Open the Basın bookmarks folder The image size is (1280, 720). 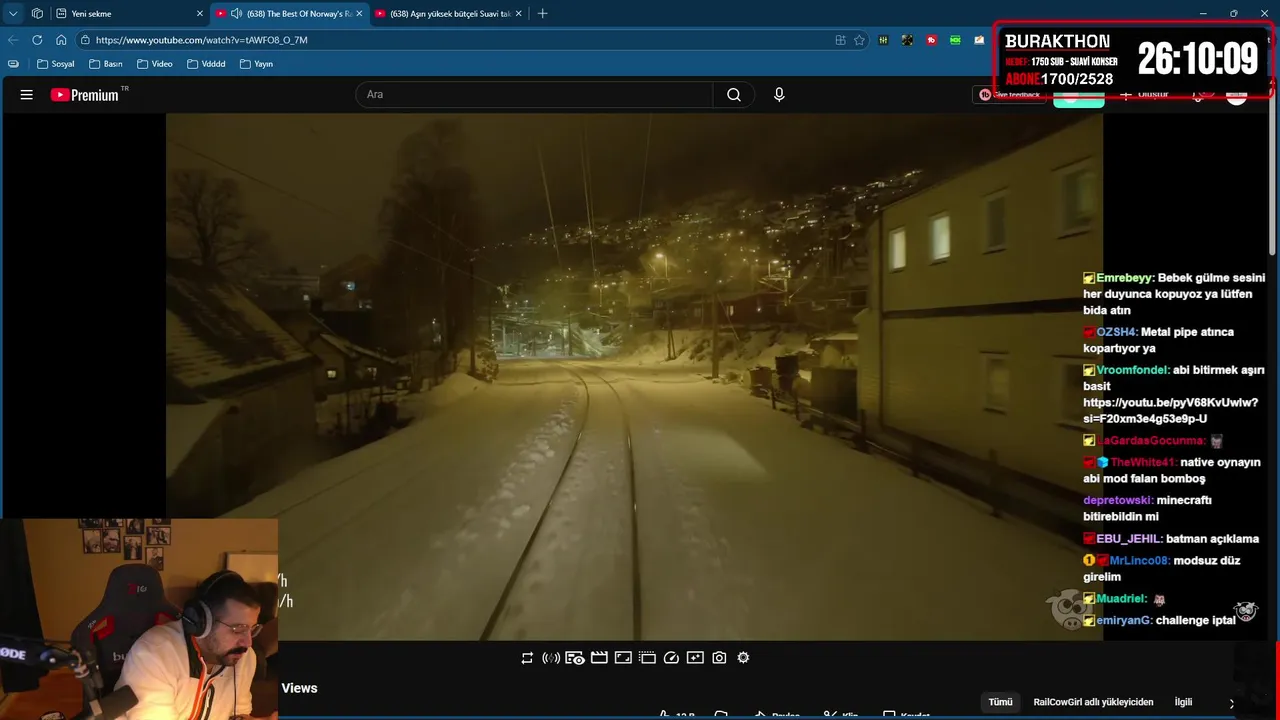pos(106,64)
